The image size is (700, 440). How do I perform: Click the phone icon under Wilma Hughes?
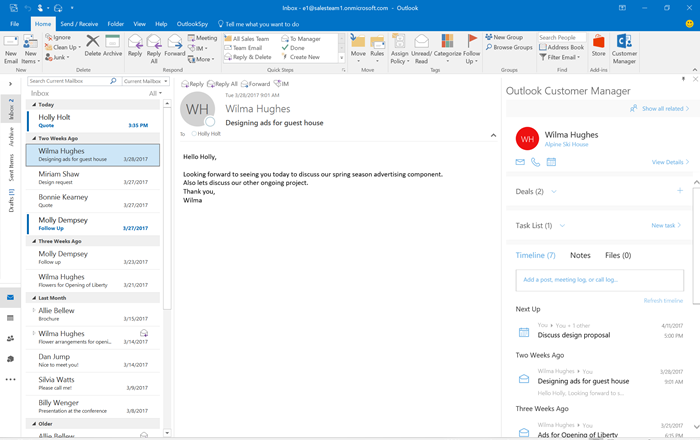pyautogui.click(x=535, y=162)
